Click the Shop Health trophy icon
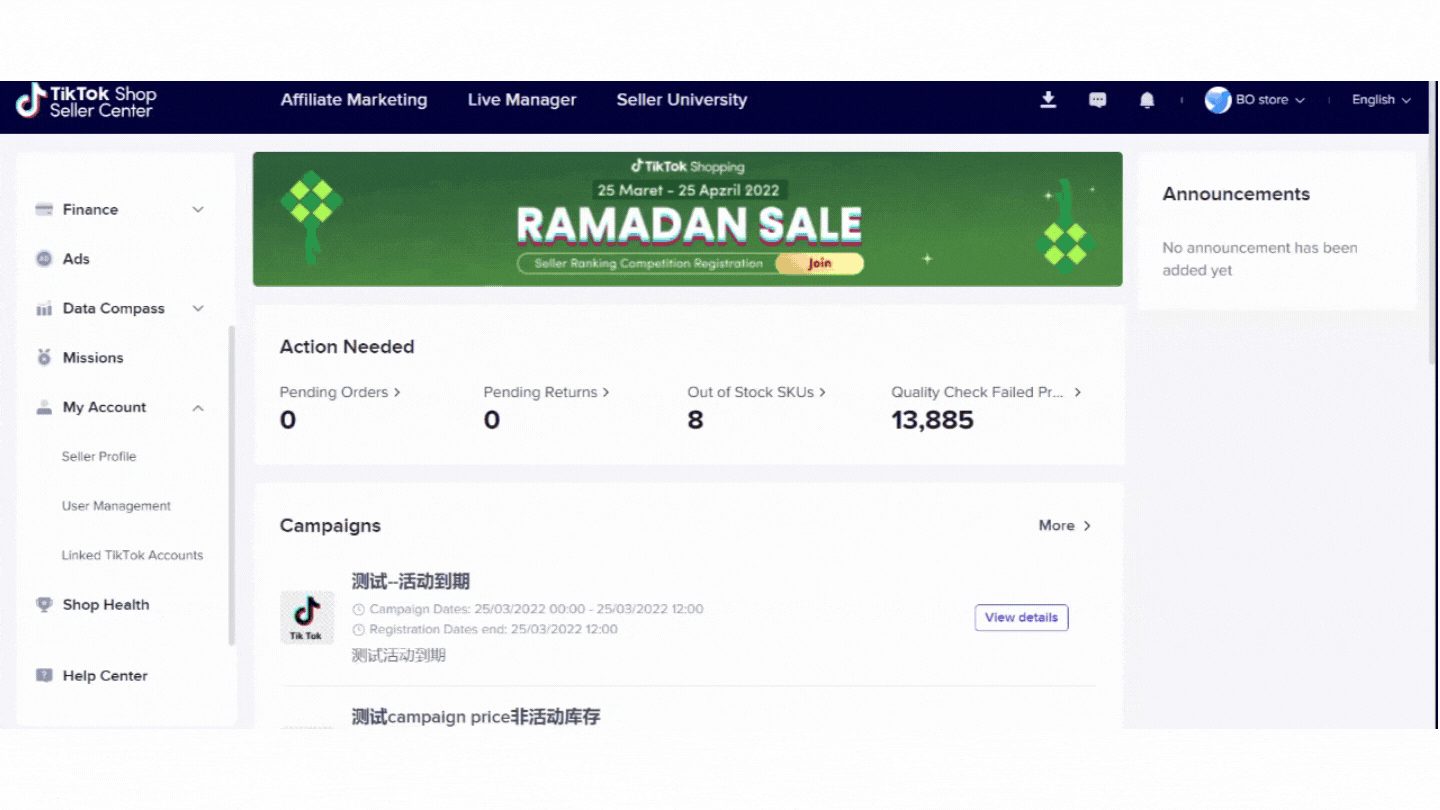The image size is (1440, 810). click(x=44, y=605)
